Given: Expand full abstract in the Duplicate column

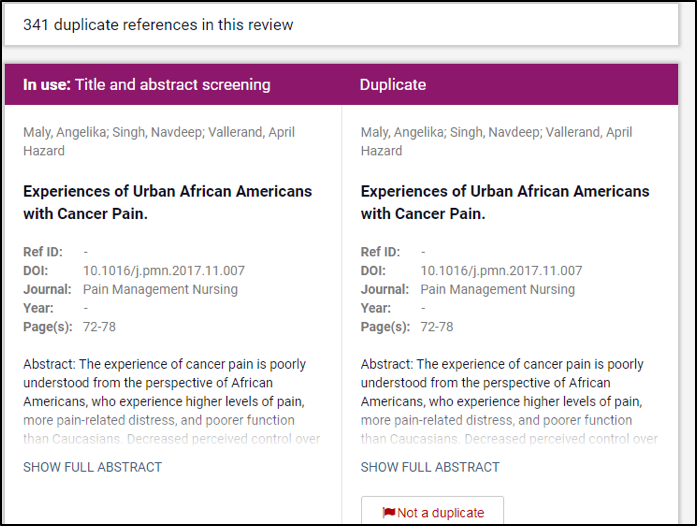Looking at the screenshot, I should [x=430, y=467].
